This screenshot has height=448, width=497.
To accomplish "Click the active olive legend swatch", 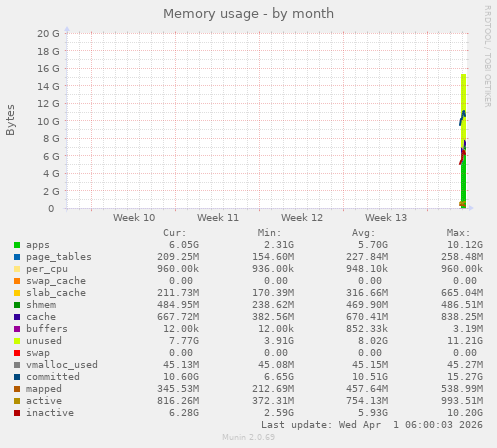I will [17, 401].
